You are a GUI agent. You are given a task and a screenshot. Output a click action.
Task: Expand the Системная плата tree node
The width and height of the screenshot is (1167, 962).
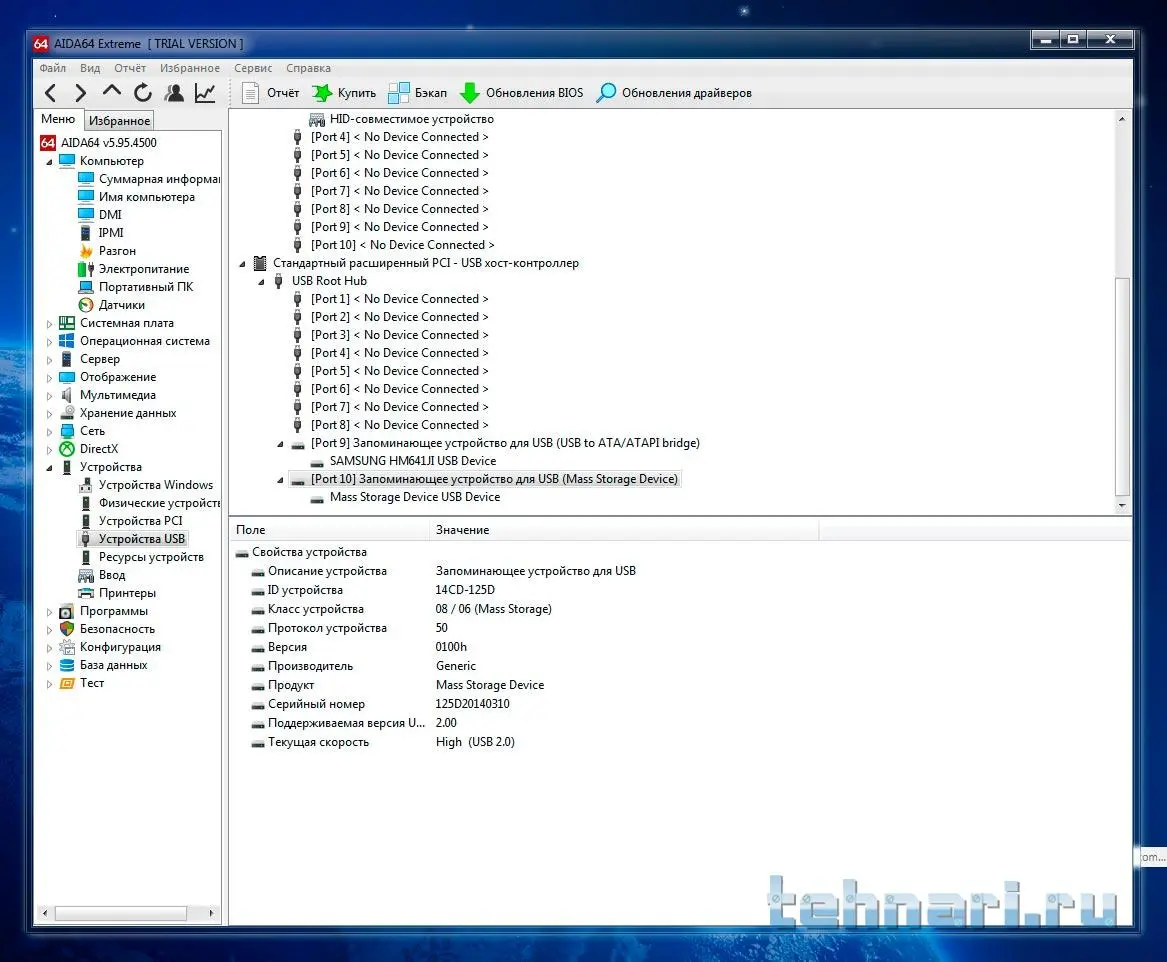coord(50,323)
